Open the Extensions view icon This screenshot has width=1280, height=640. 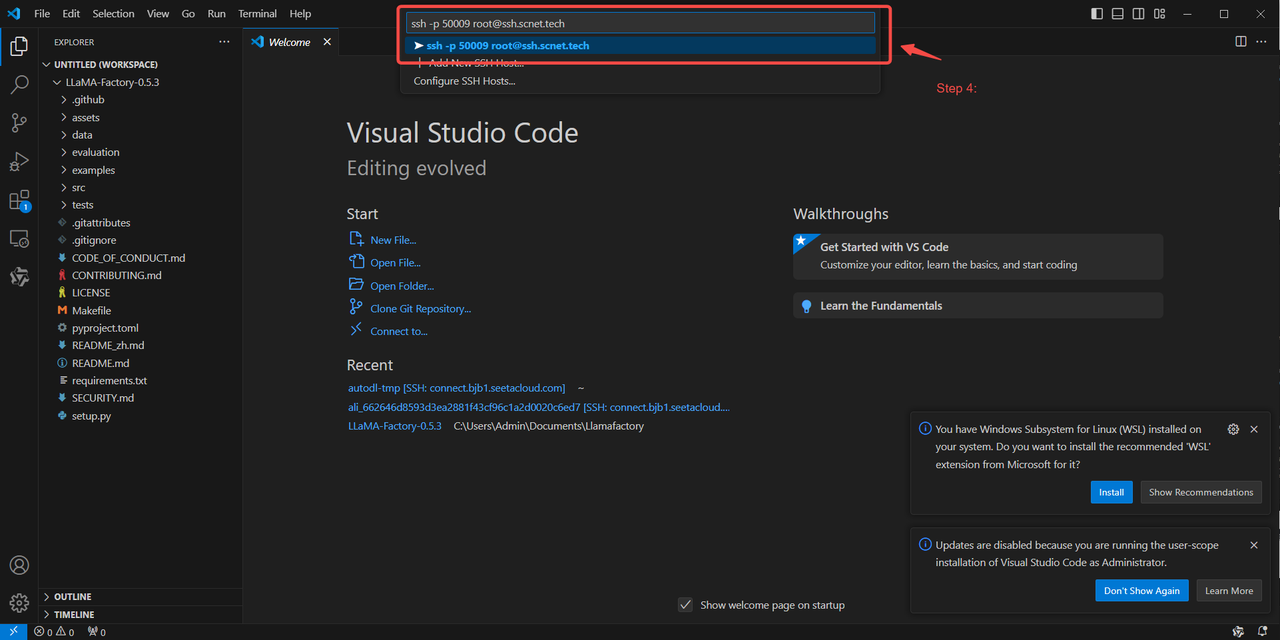[x=19, y=201]
